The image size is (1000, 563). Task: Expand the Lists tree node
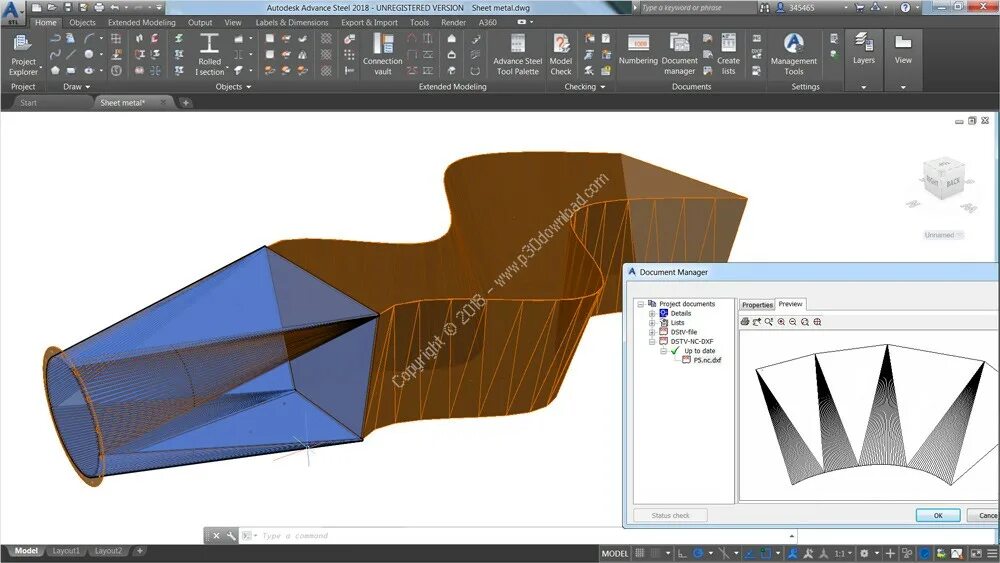pyautogui.click(x=652, y=323)
